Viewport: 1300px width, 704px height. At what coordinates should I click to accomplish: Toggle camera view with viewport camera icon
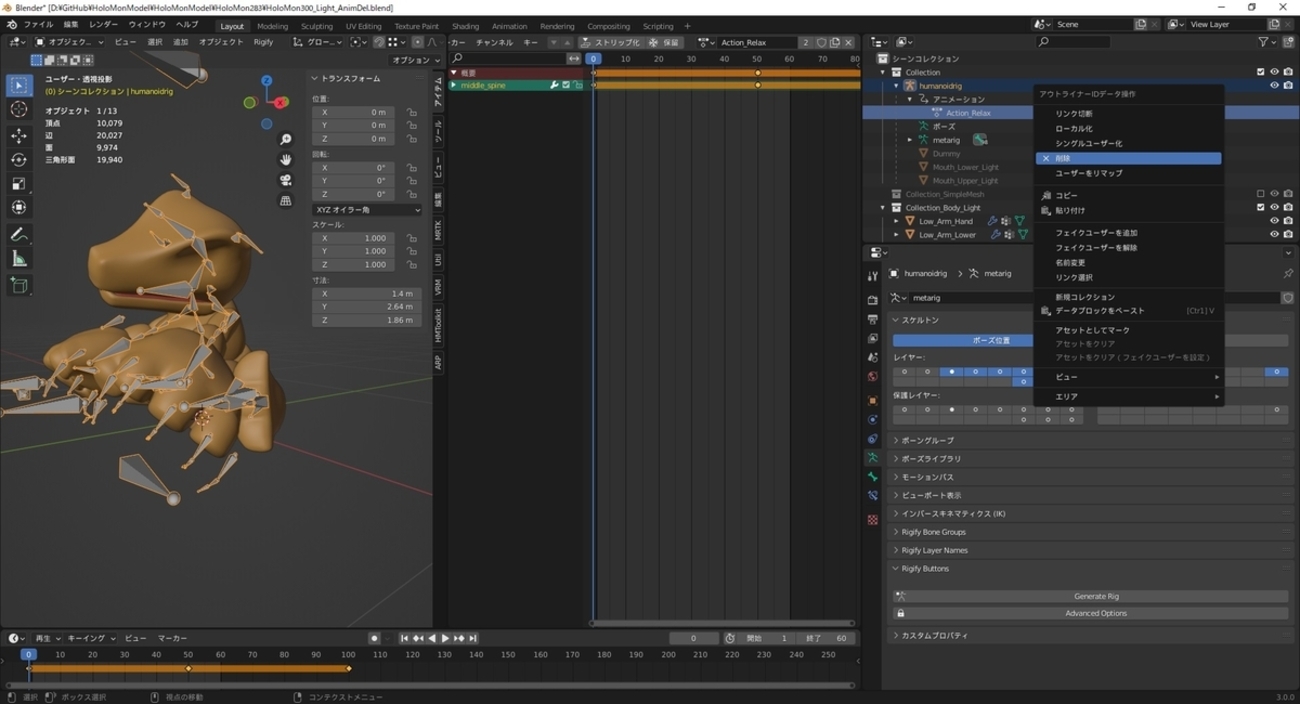(x=286, y=180)
